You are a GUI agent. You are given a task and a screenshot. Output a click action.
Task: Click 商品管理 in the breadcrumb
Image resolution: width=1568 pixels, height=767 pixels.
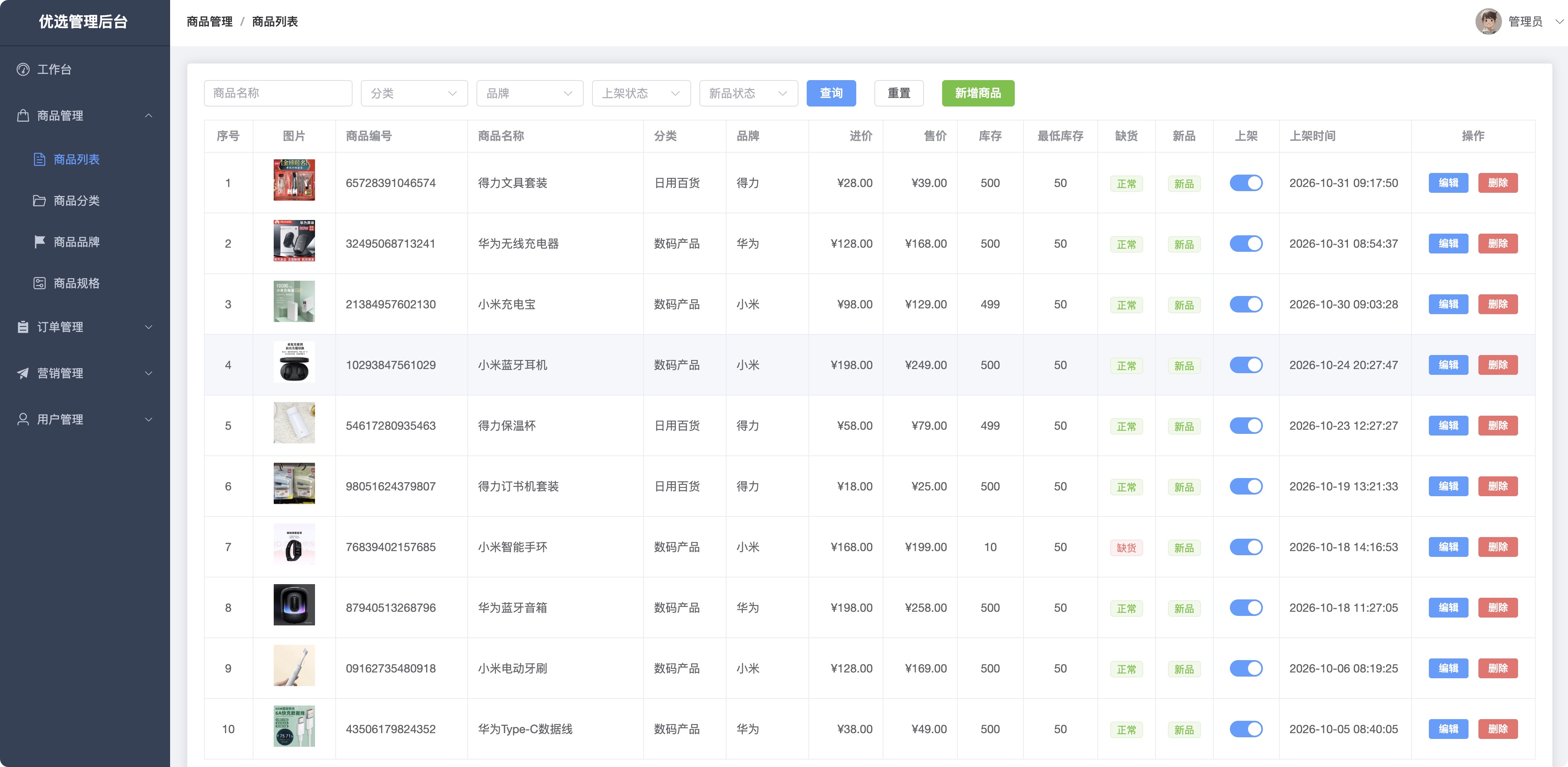point(209,22)
